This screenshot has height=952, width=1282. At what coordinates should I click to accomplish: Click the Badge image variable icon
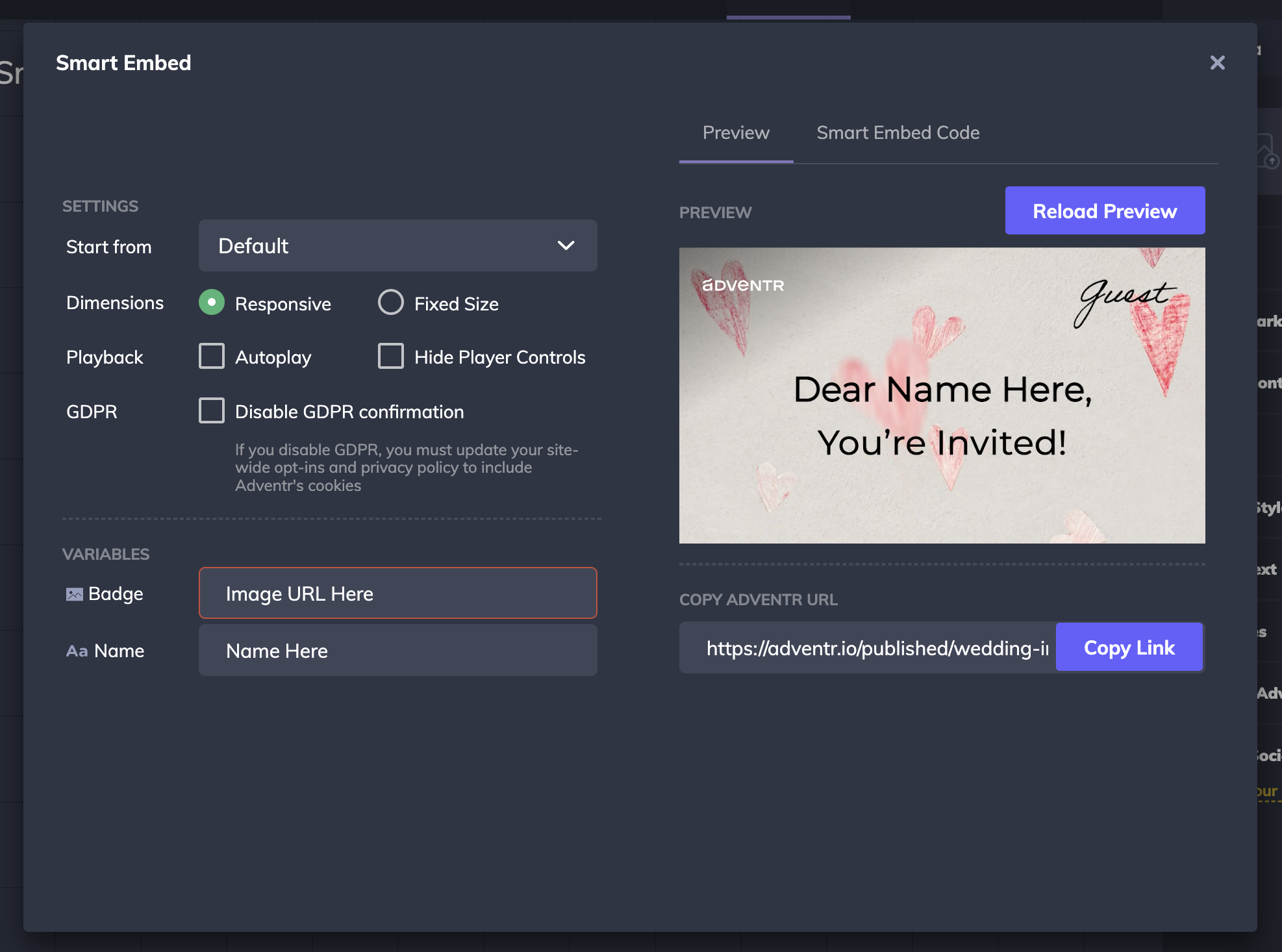click(75, 594)
